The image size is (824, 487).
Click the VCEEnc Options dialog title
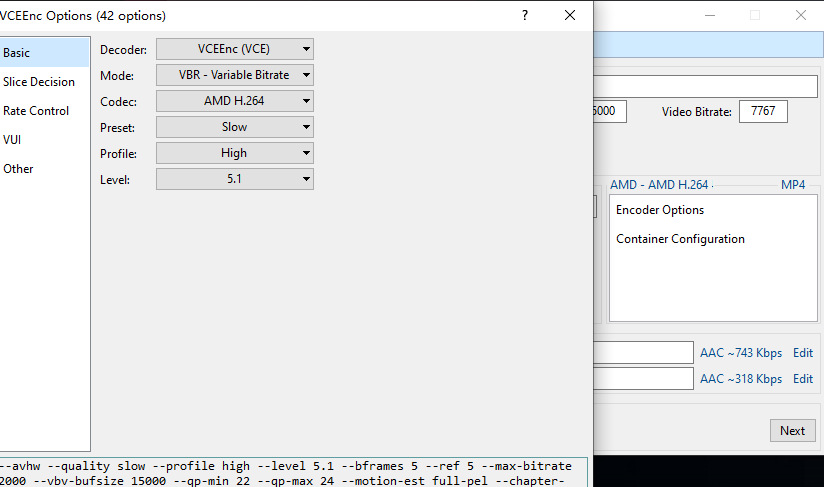click(x=83, y=16)
